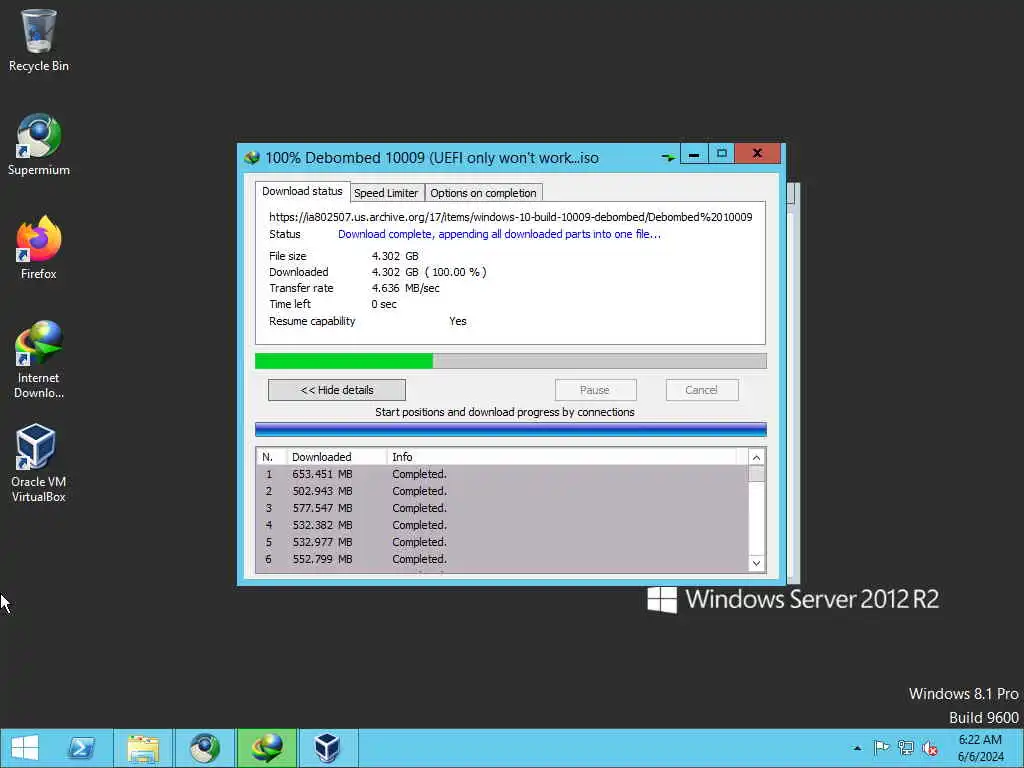Click the green download progress bar

click(511, 361)
